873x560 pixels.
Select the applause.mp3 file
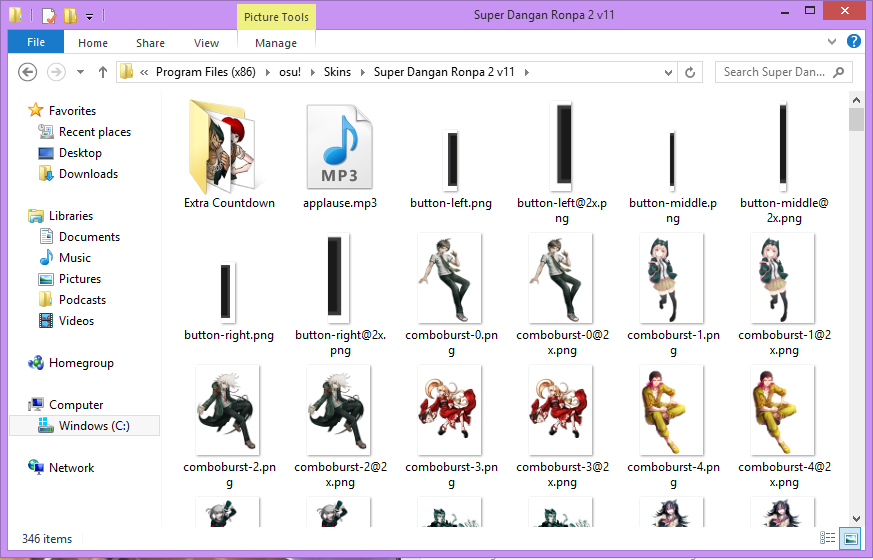340,156
